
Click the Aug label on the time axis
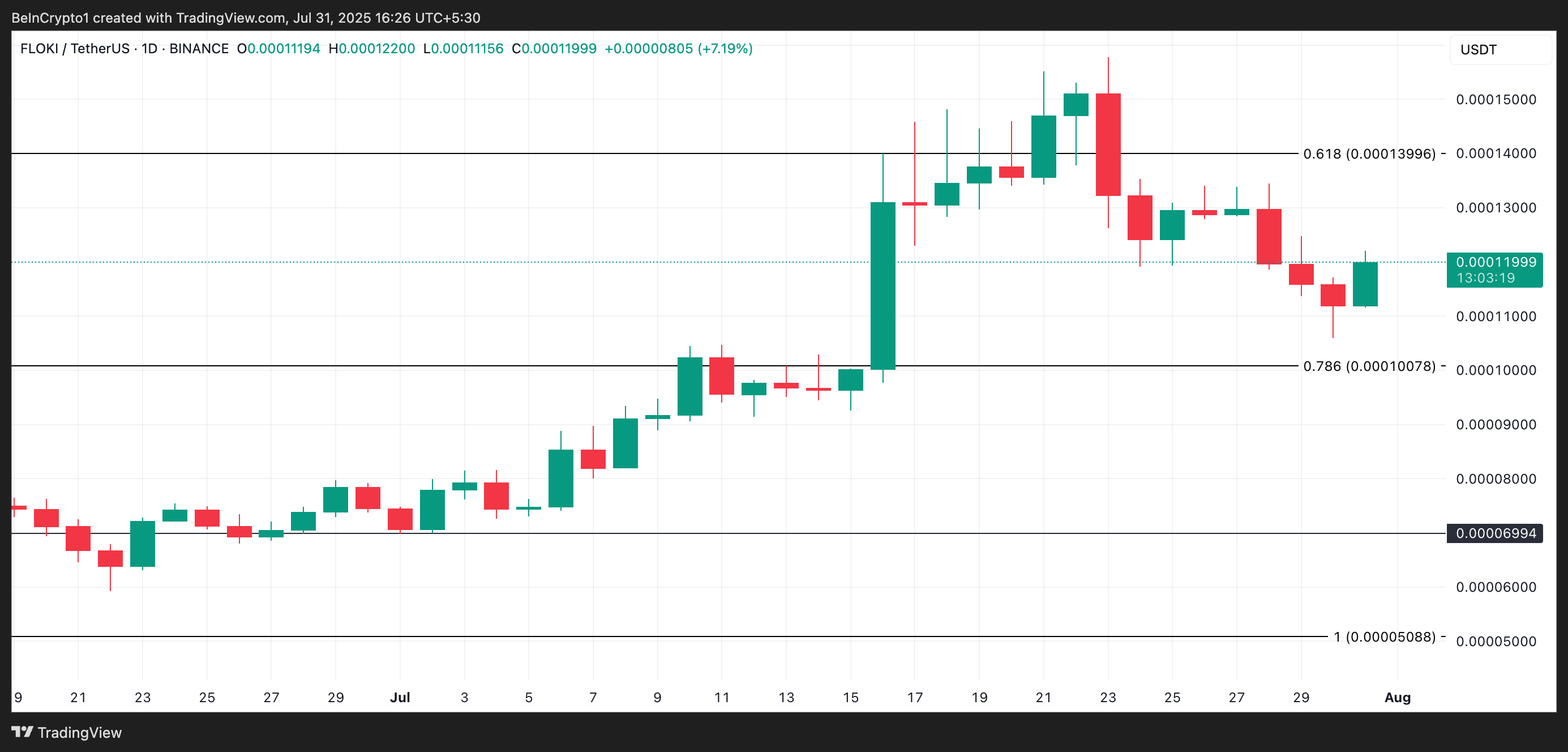pyautogui.click(x=1398, y=698)
